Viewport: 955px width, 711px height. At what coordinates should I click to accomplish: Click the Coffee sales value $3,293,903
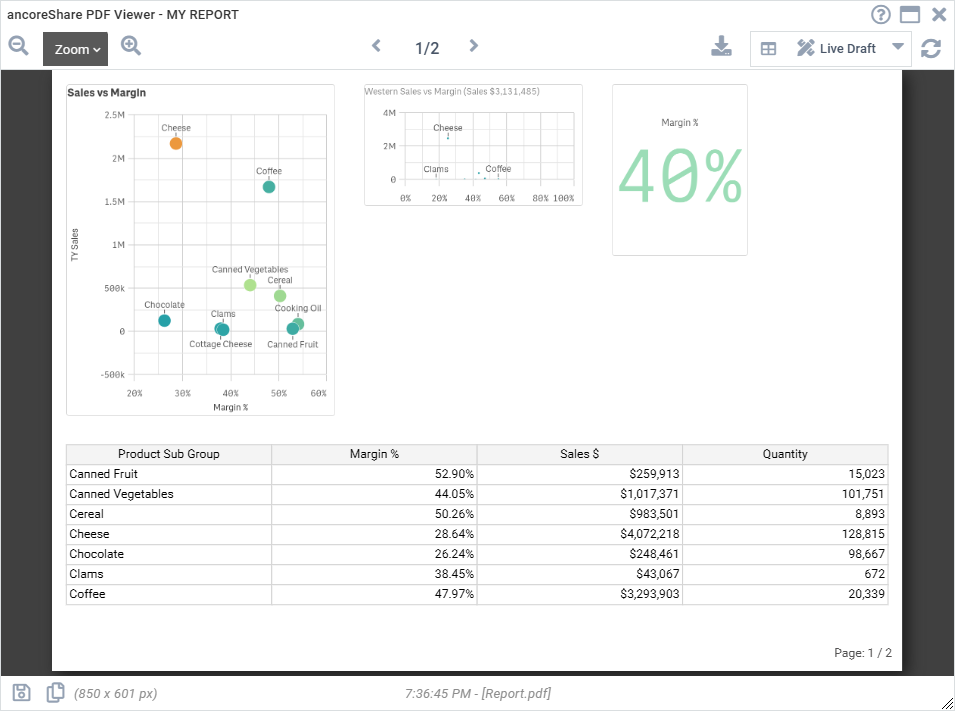tap(649, 594)
